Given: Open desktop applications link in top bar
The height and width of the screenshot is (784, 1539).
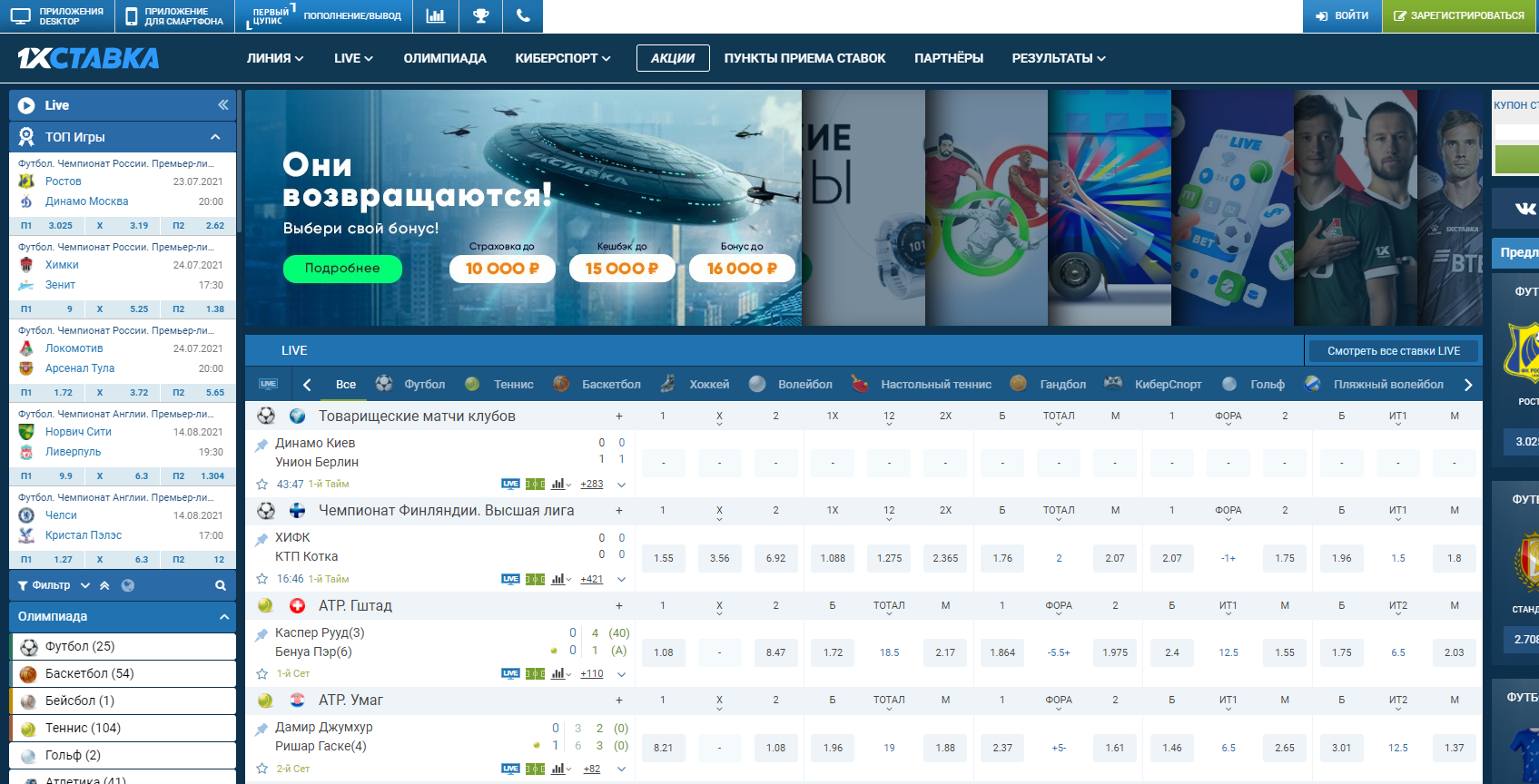Looking at the screenshot, I should click(56, 15).
